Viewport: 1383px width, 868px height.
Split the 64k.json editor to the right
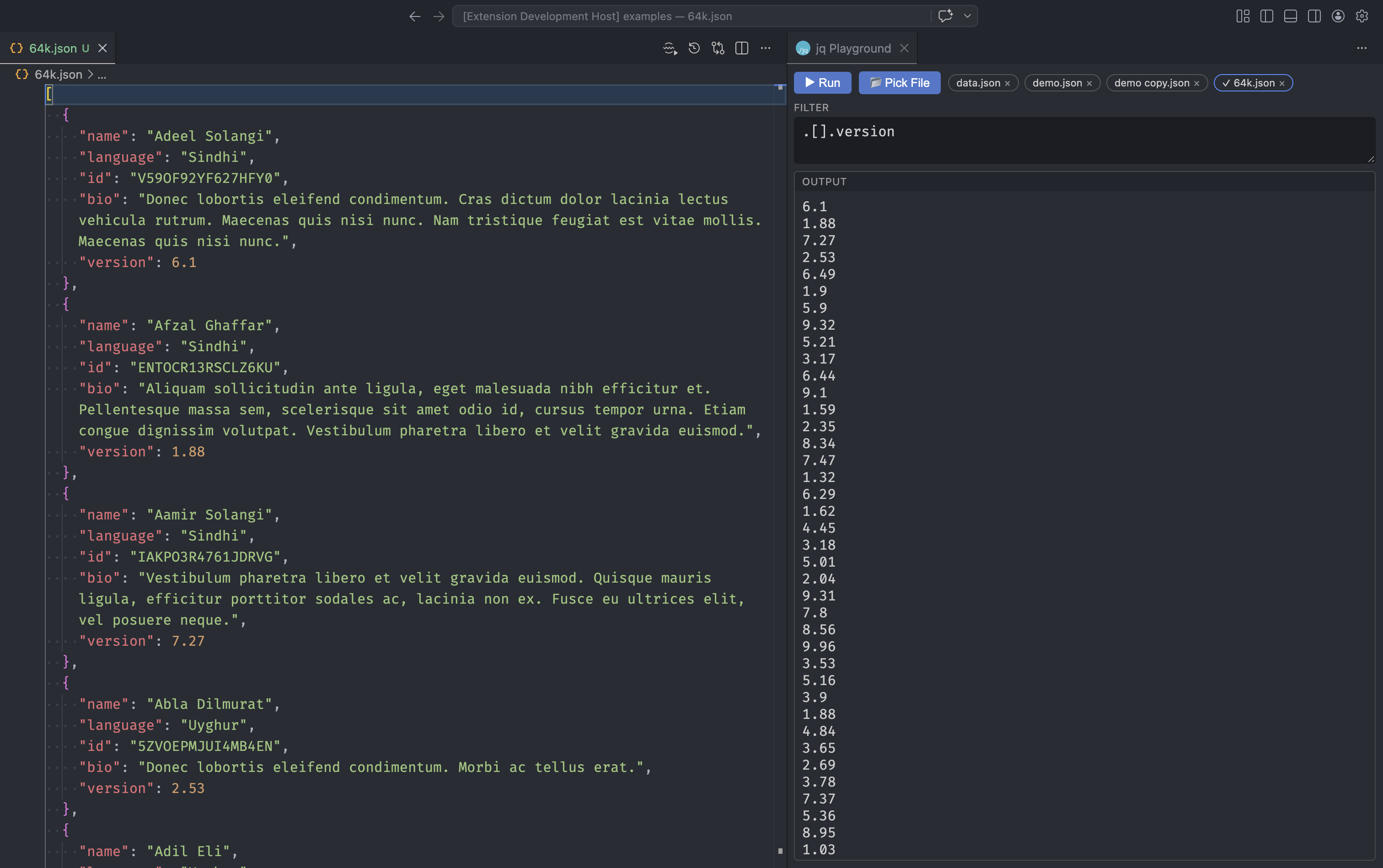[x=742, y=48]
